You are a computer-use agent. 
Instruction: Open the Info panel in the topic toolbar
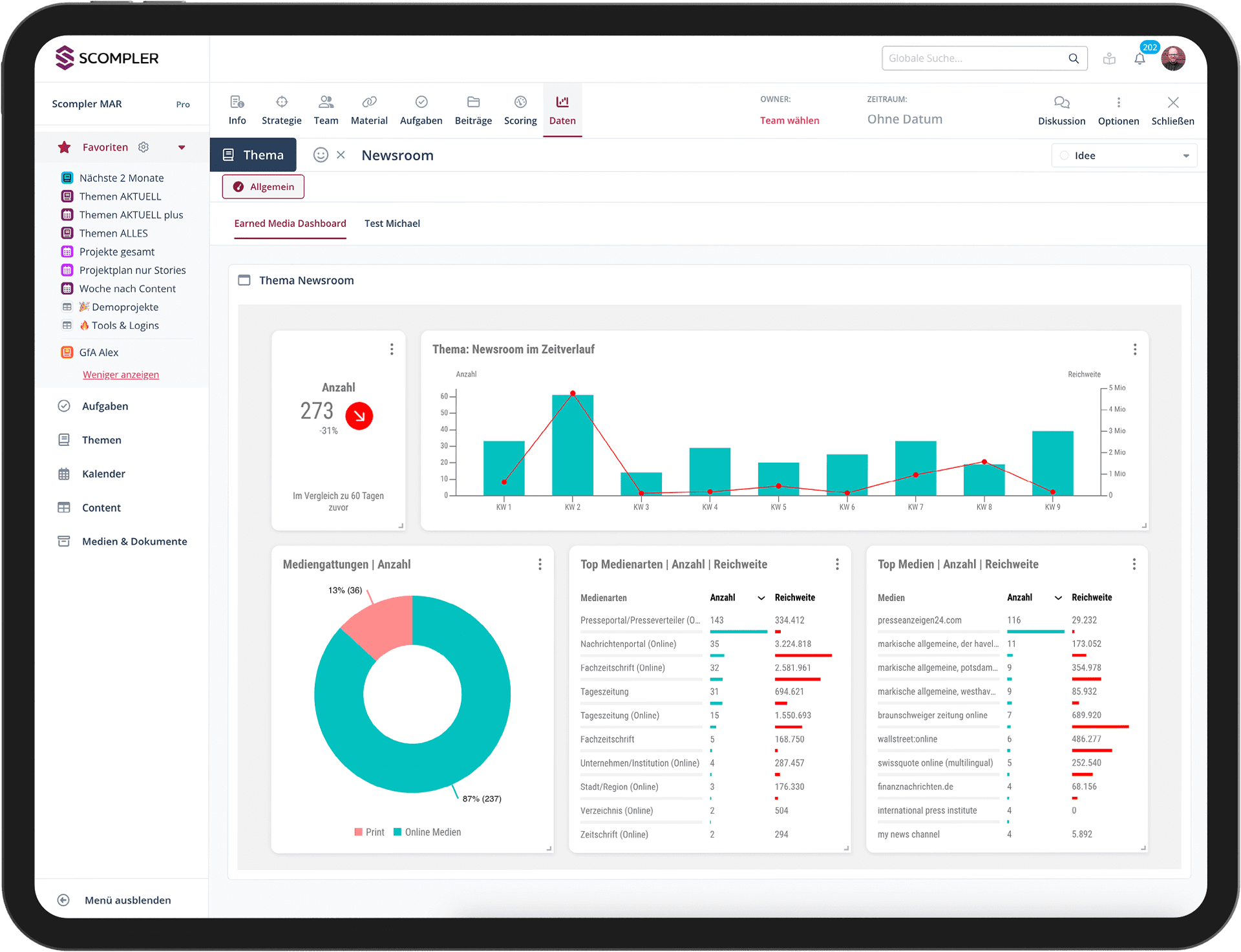[x=237, y=109]
